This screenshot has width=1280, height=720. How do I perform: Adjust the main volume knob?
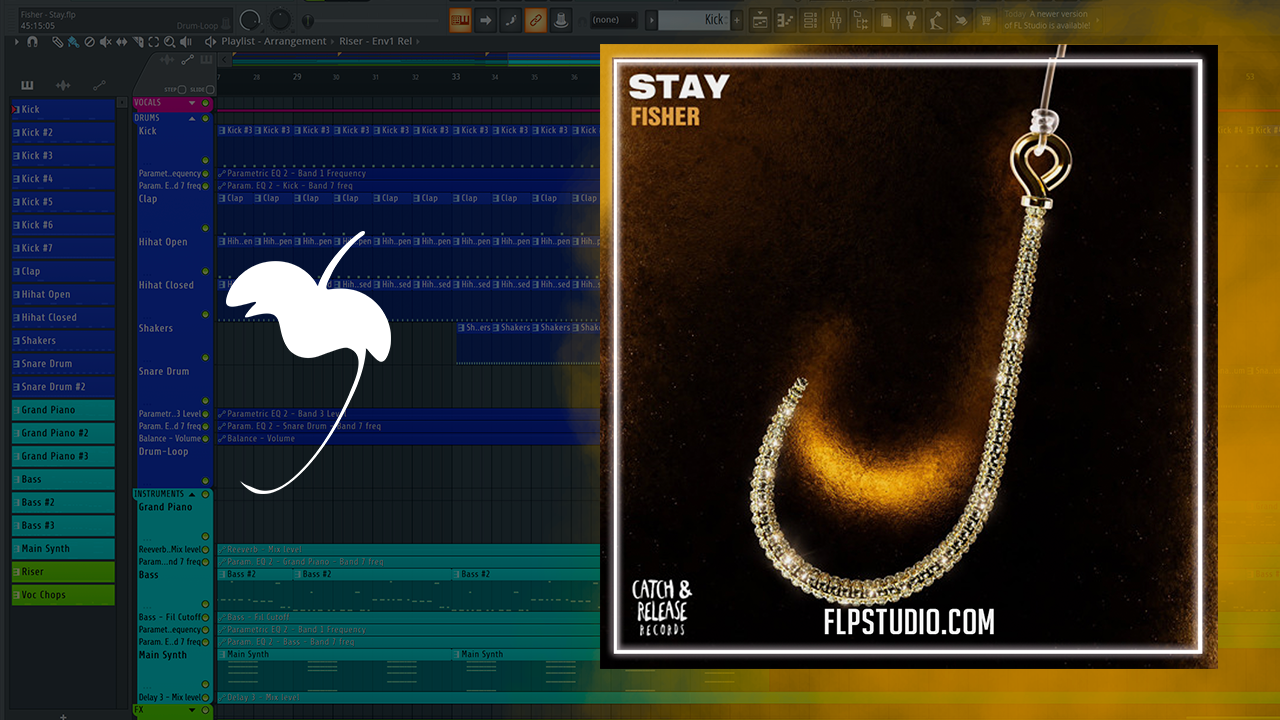coord(250,19)
